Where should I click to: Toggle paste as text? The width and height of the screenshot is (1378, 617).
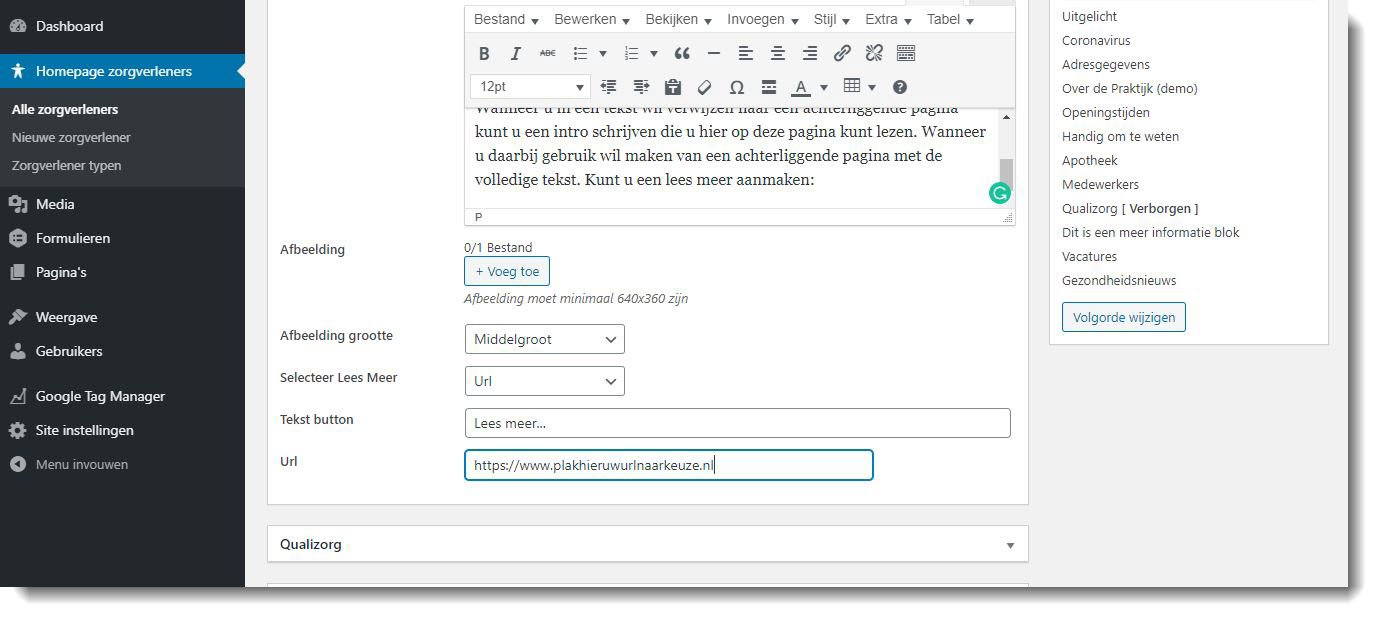(673, 87)
